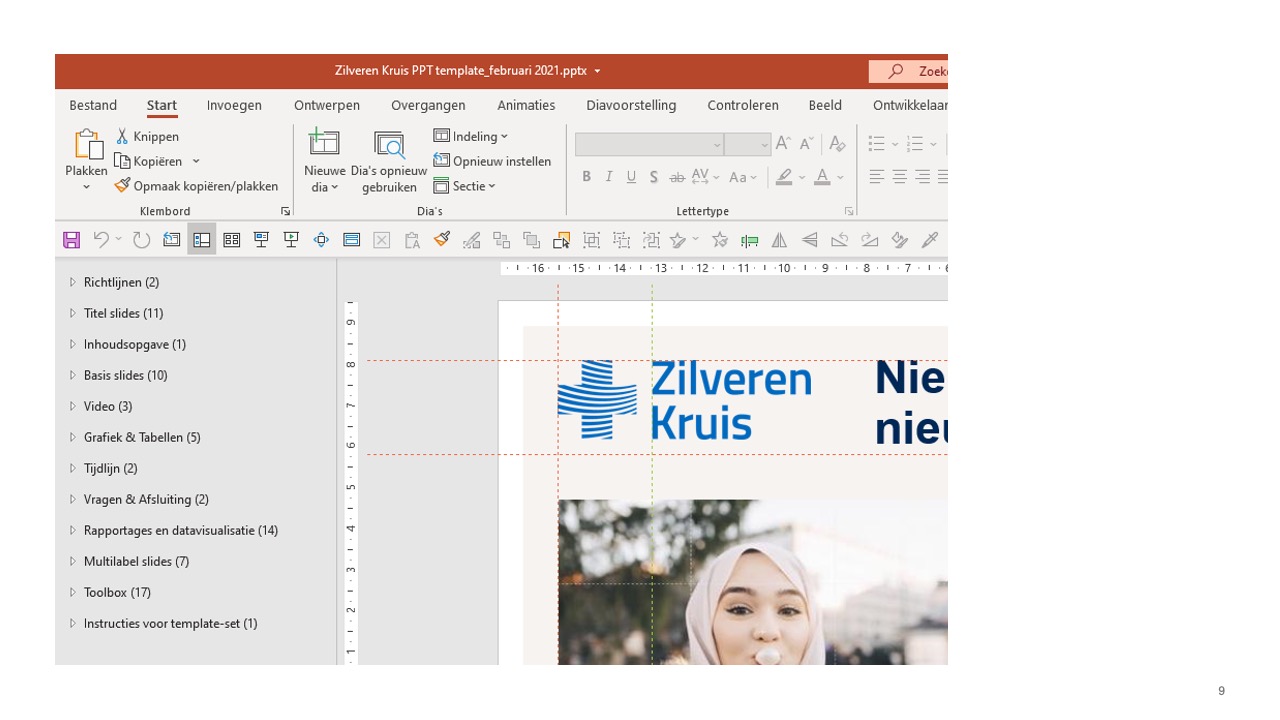Apply the font color A swatch
This screenshot has height=720, width=1280.
click(822, 177)
